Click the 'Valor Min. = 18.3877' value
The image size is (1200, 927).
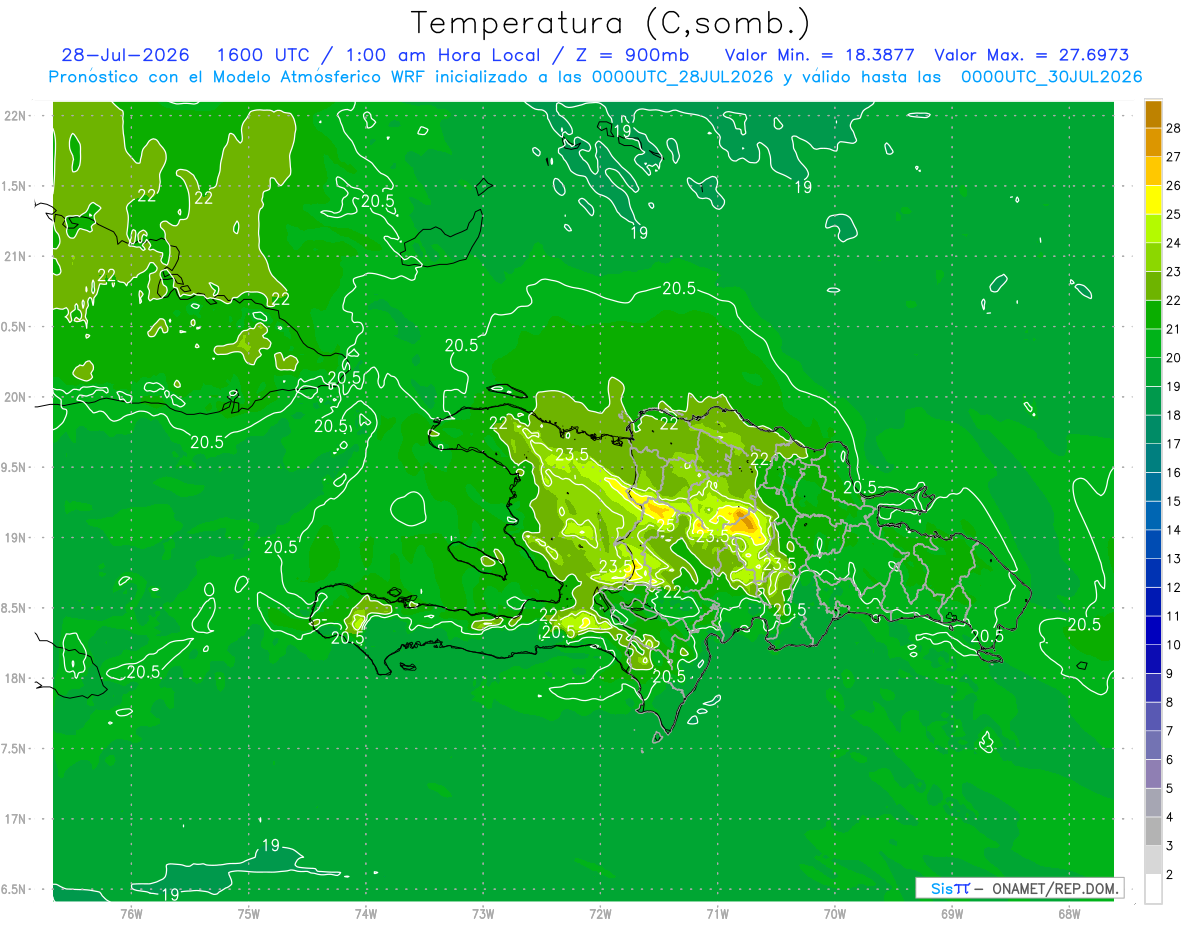pos(819,55)
